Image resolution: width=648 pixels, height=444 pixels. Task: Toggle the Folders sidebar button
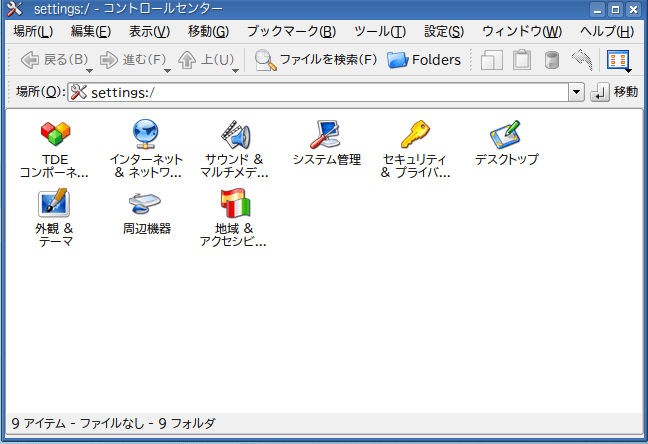(x=424, y=60)
